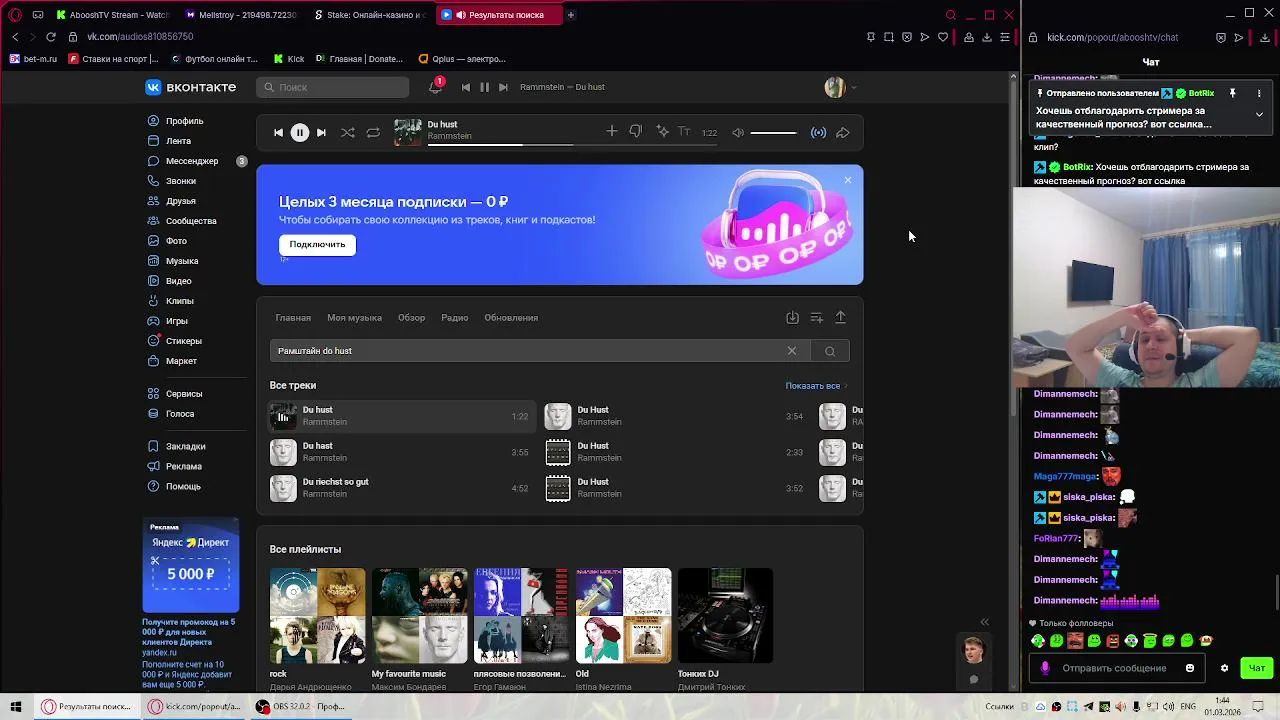
Task: Show lyrics with the text icon
Action: point(684,131)
